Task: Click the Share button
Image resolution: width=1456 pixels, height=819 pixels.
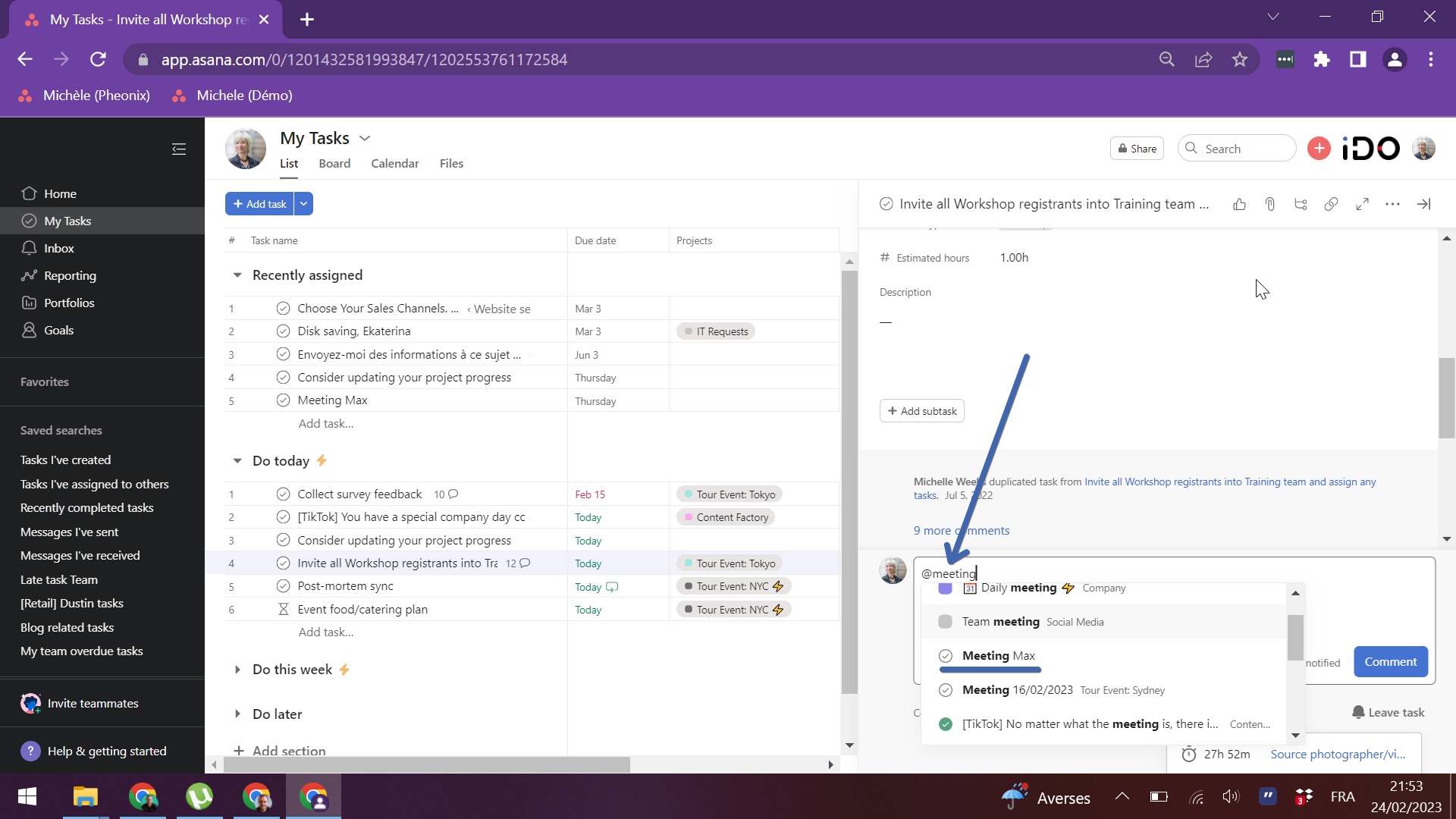Action: [x=1137, y=149]
